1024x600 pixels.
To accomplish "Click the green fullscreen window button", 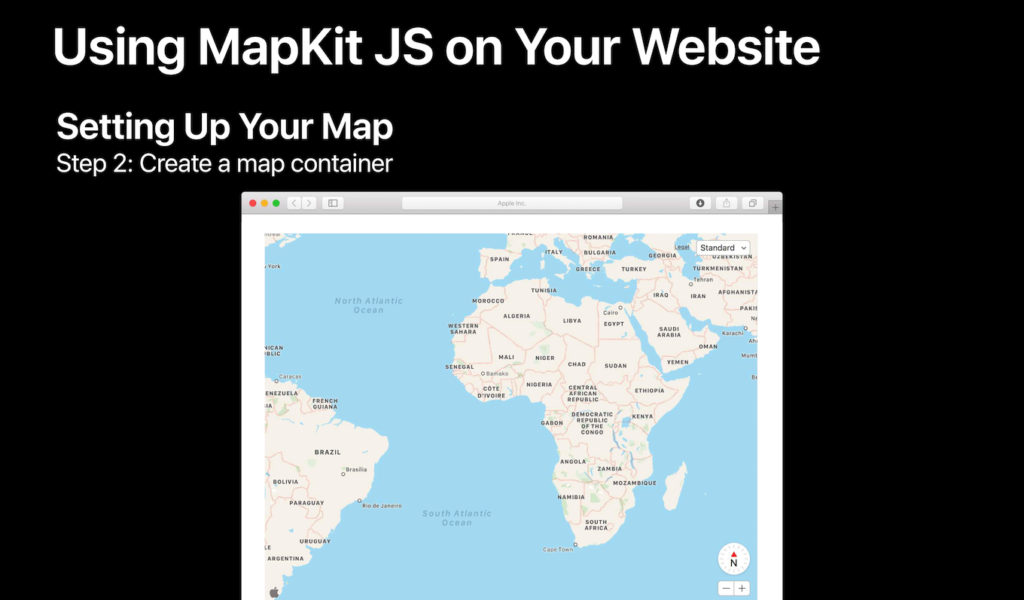I will coord(276,203).
